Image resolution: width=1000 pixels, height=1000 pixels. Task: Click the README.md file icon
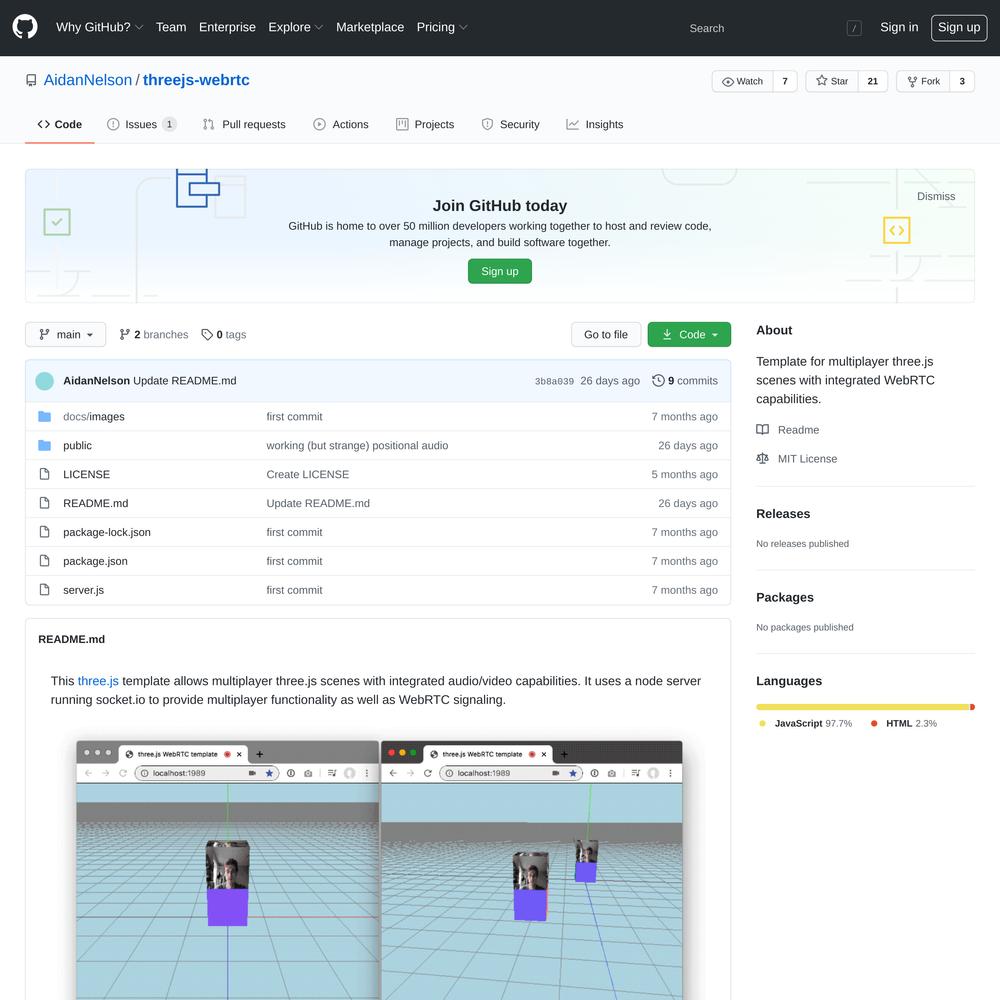pos(45,503)
